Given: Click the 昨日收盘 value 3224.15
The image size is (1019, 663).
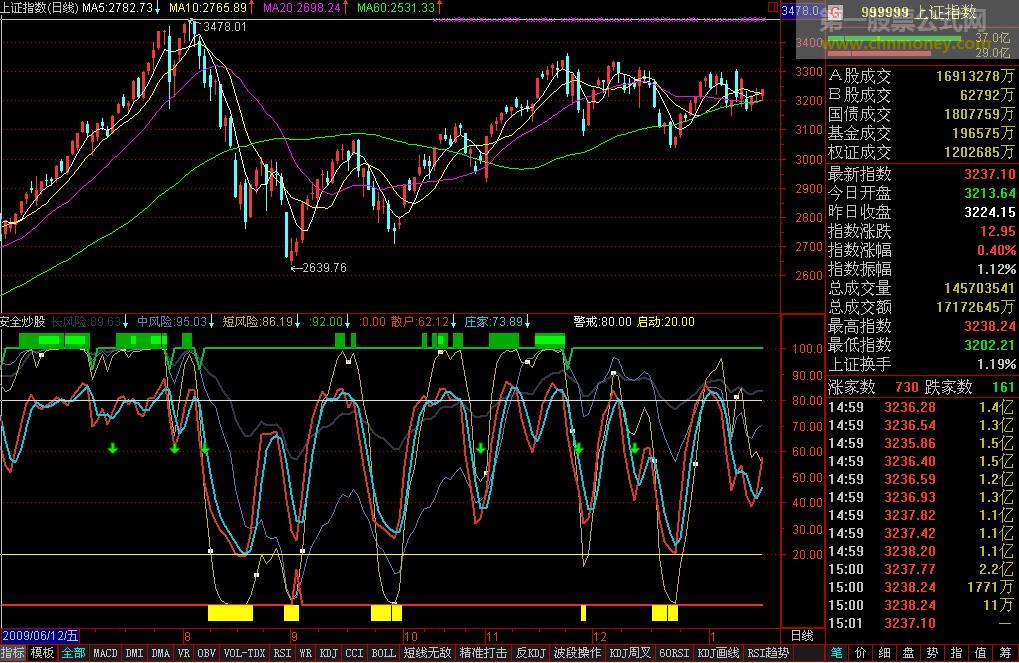Looking at the screenshot, I should tap(989, 212).
